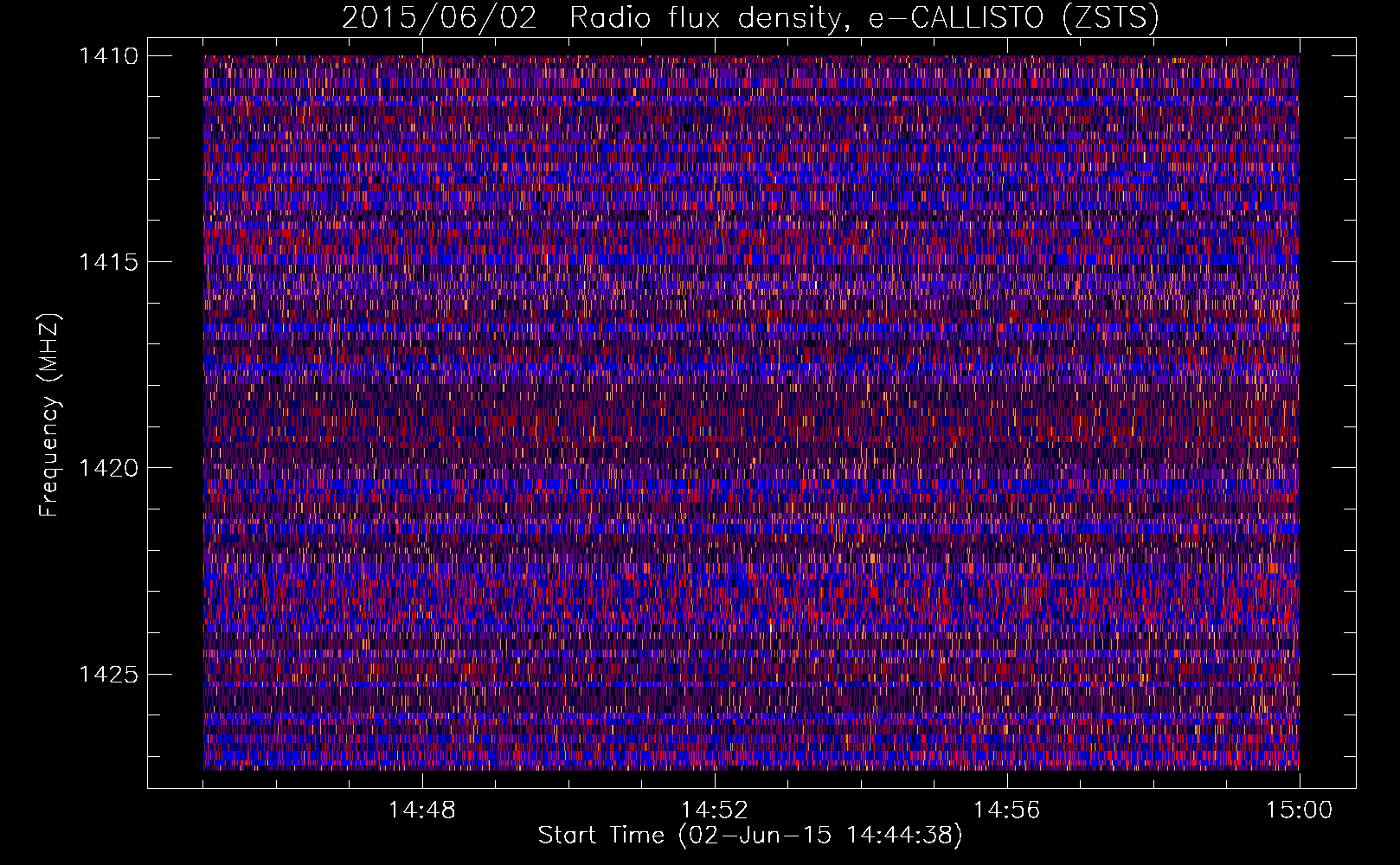Click the '15:00' time axis label

(1300, 811)
